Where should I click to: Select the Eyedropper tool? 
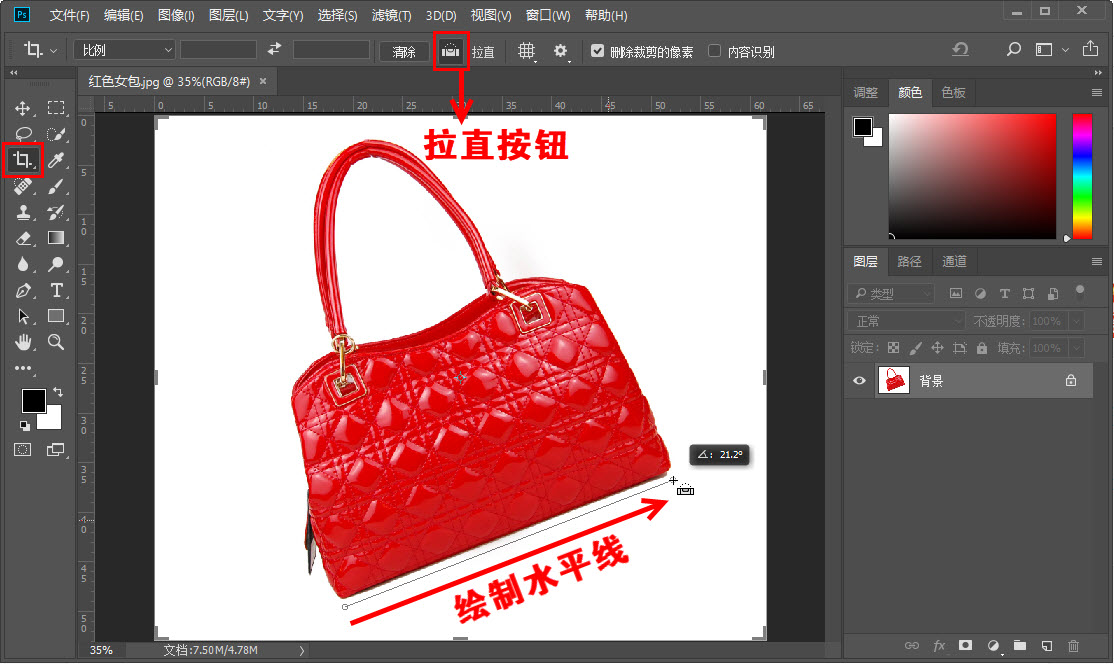pos(56,160)
